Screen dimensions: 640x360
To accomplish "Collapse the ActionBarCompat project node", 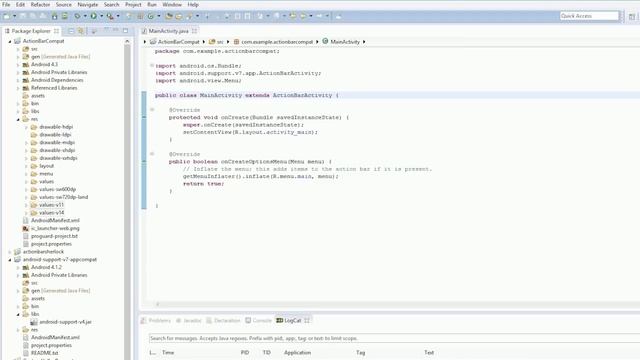I will [x=10, y=41].
